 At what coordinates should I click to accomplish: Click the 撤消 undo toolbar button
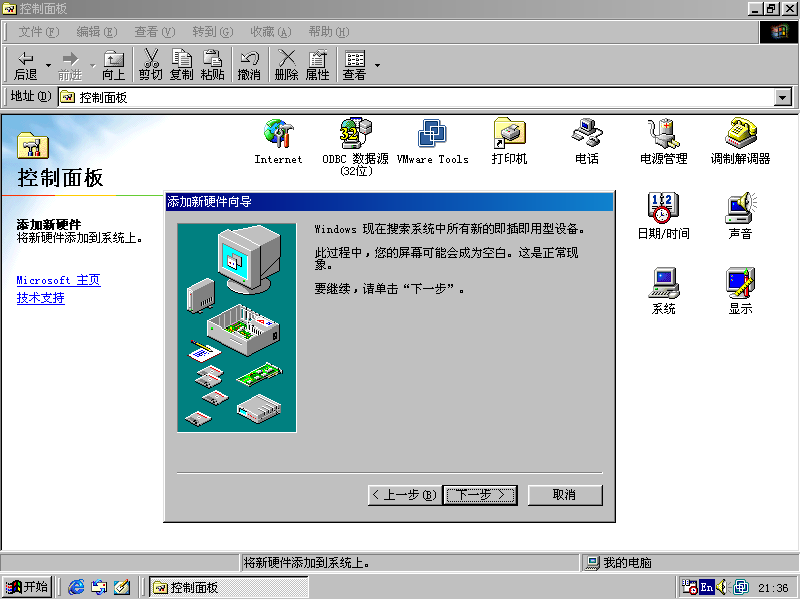click(249, 65)
